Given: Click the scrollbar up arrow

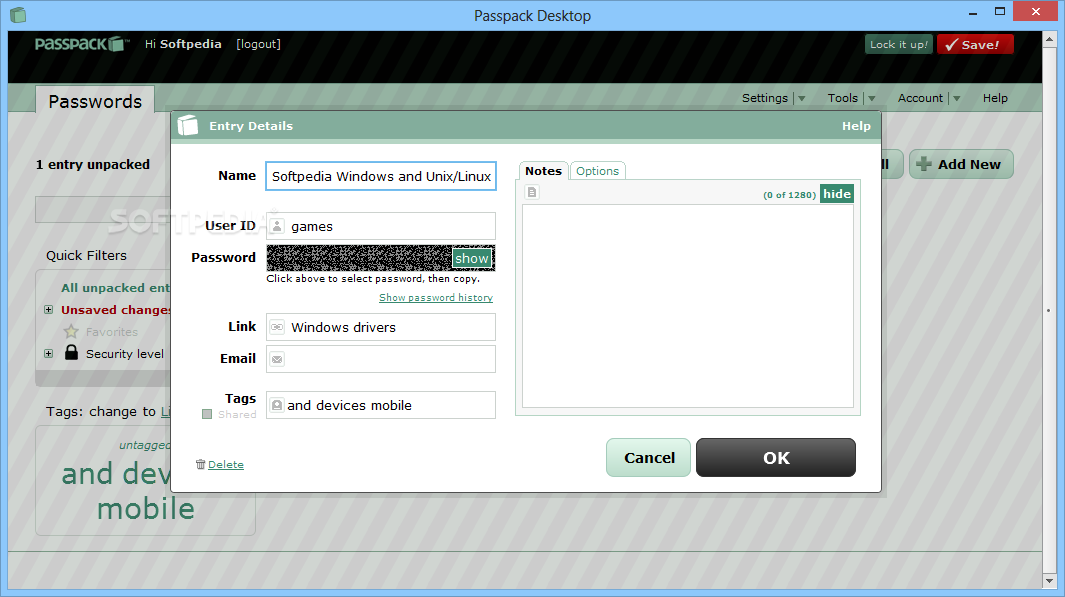Looking at the screenshot, I should (1049, 40).
